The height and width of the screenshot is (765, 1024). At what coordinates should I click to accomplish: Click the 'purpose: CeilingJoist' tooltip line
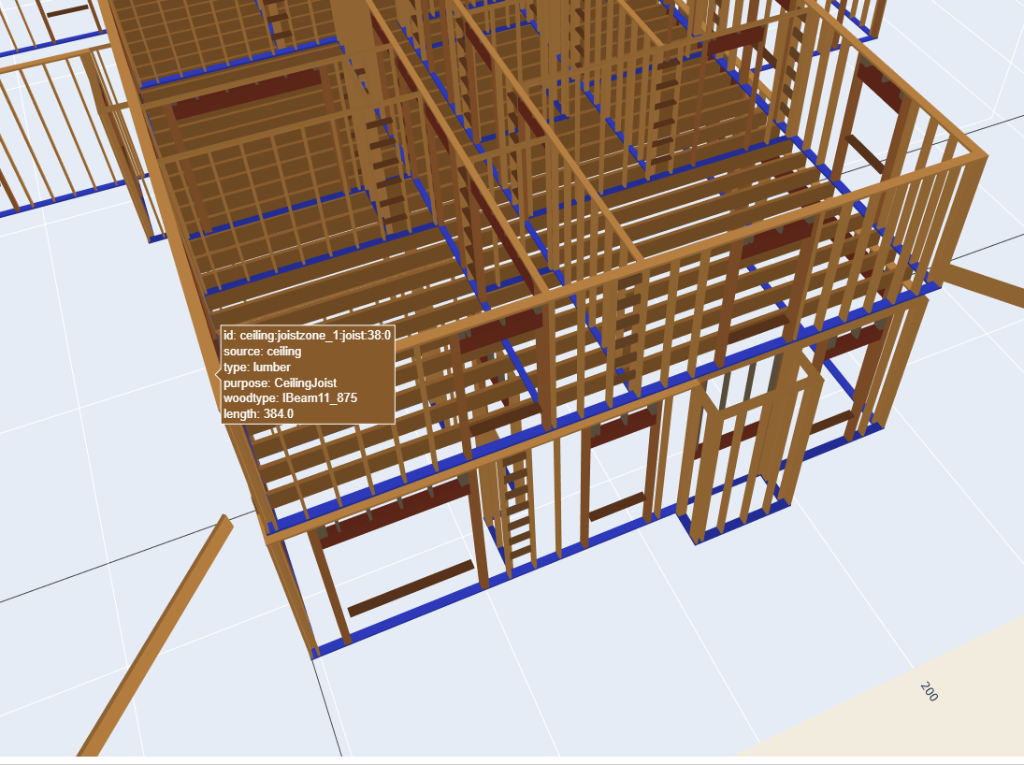click(x=280, y=383)
